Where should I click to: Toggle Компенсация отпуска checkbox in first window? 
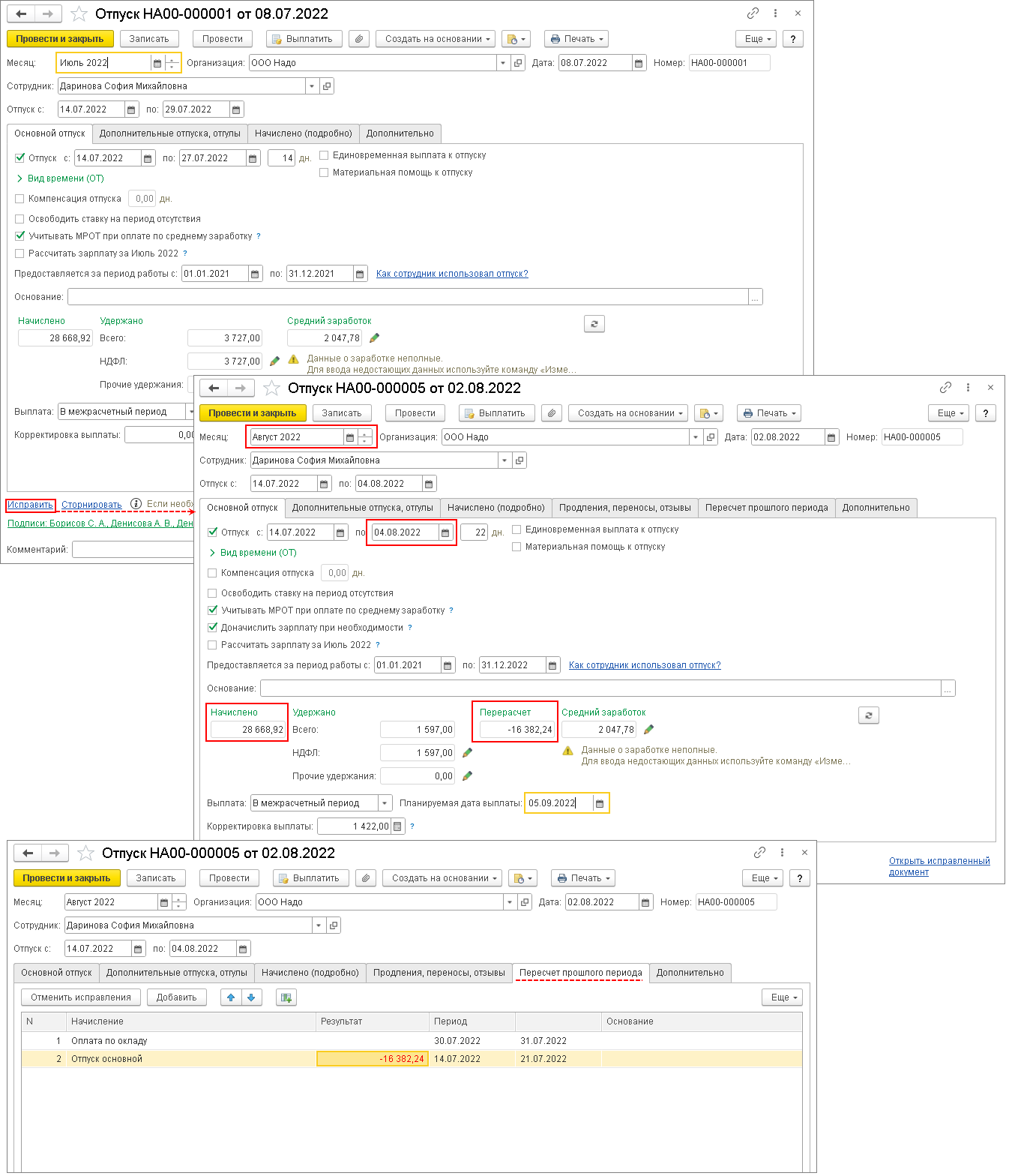[19, 199]
